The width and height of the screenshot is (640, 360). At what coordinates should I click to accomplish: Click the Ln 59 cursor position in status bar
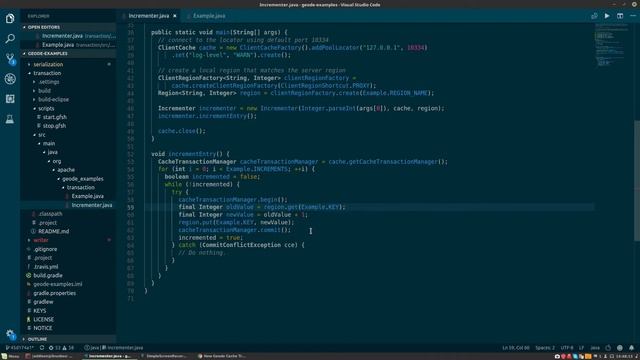click(516, 348)
